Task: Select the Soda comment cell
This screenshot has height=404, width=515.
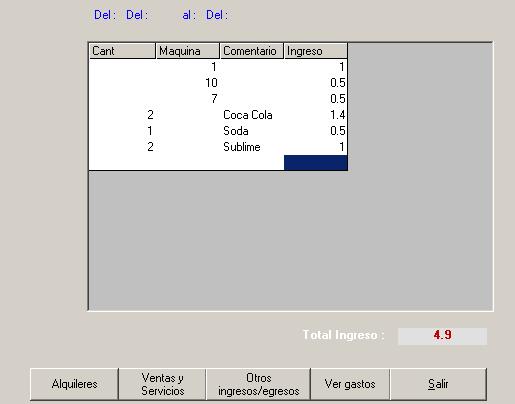Action: (x=252, y=131)
